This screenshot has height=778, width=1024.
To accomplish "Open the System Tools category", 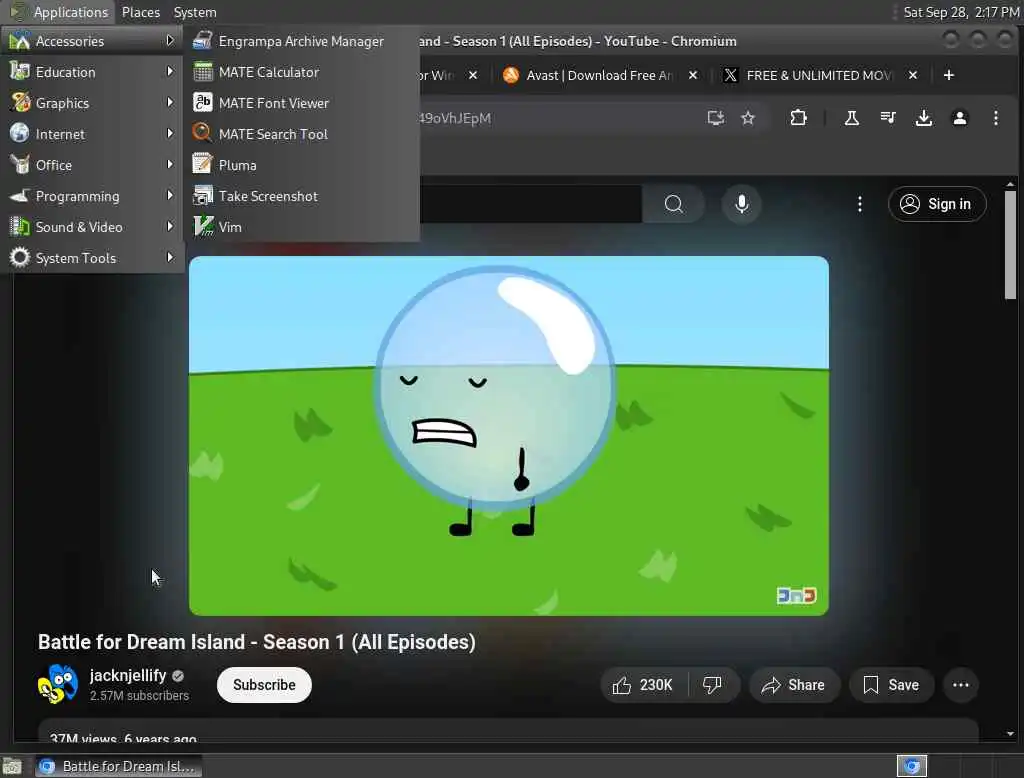I will point(92,258).
